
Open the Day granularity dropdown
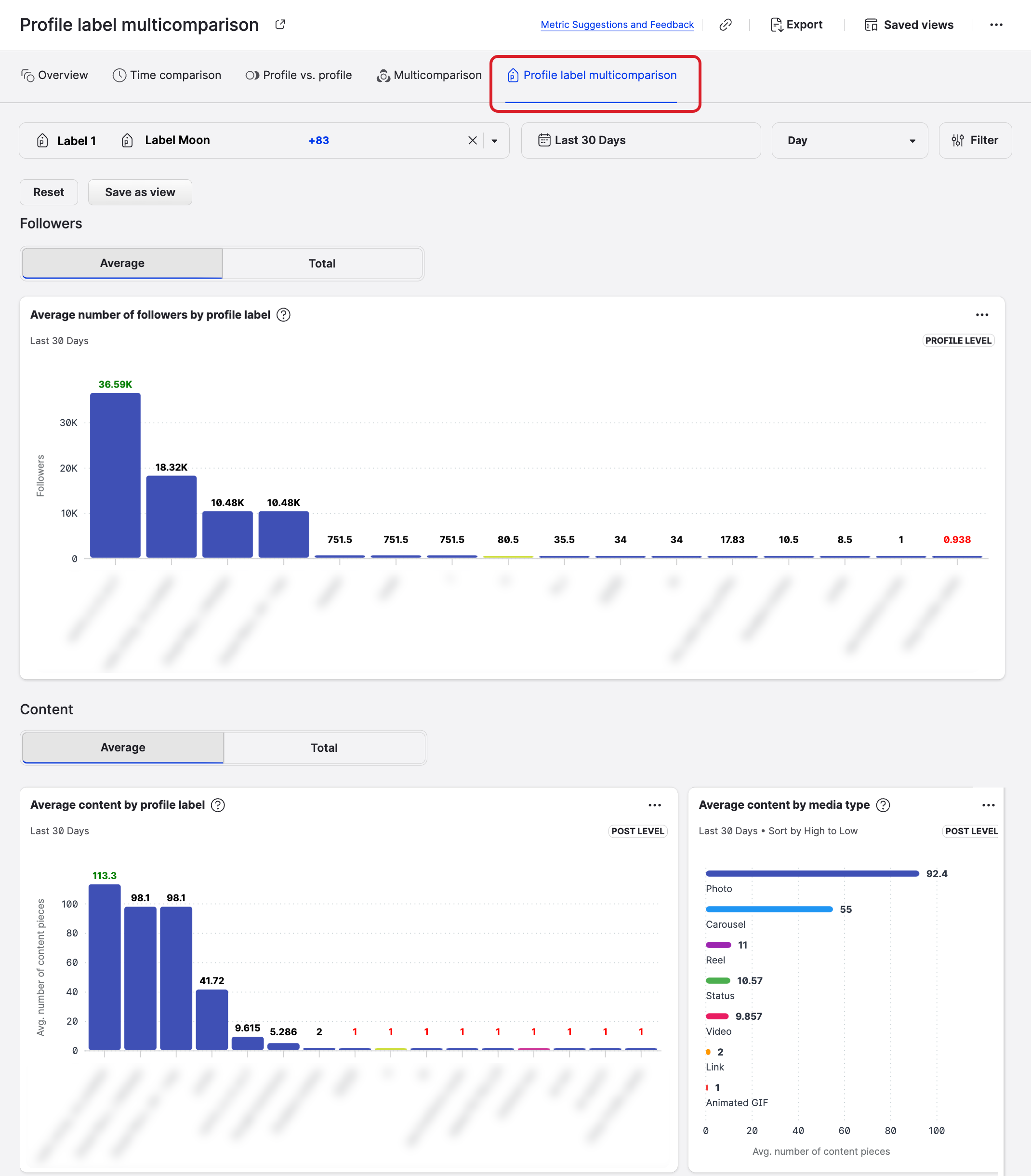pos(849,140)
